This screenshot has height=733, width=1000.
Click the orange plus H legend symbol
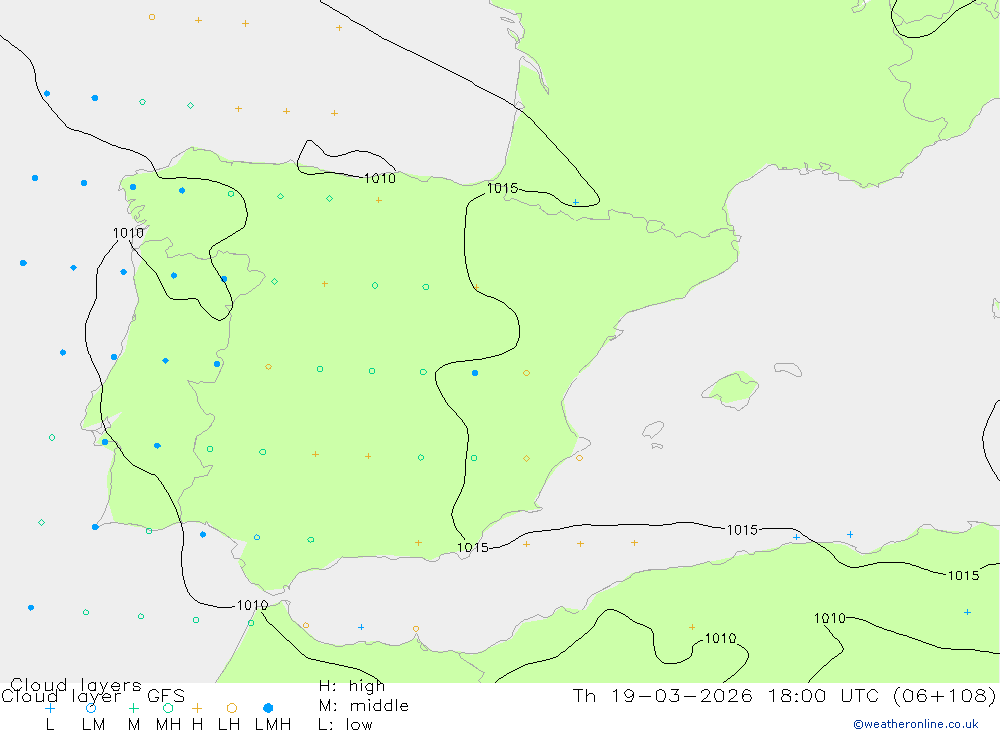[197, 708]
